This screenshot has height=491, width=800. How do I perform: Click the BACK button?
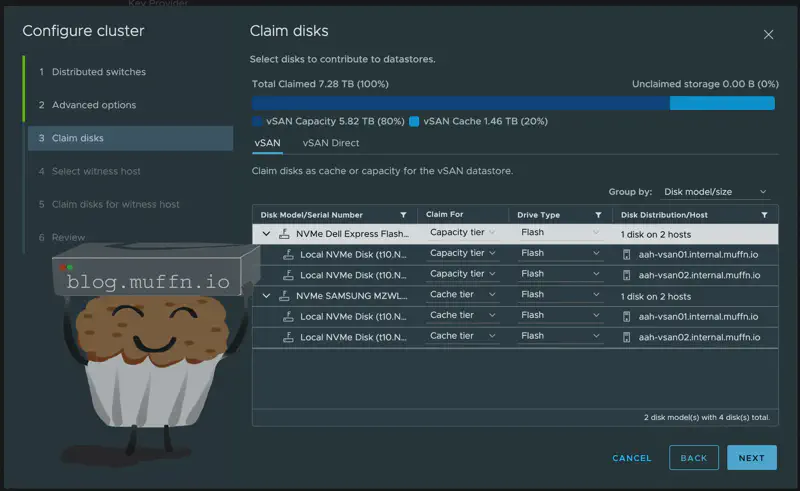pyautogui.click(x=693, y=458)
